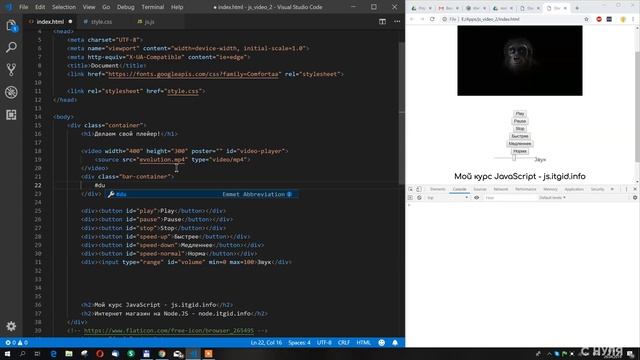This screenshot has height=360, width=640.
Task: Open the File menu in VS Code
Action: (x=24, y=7)
